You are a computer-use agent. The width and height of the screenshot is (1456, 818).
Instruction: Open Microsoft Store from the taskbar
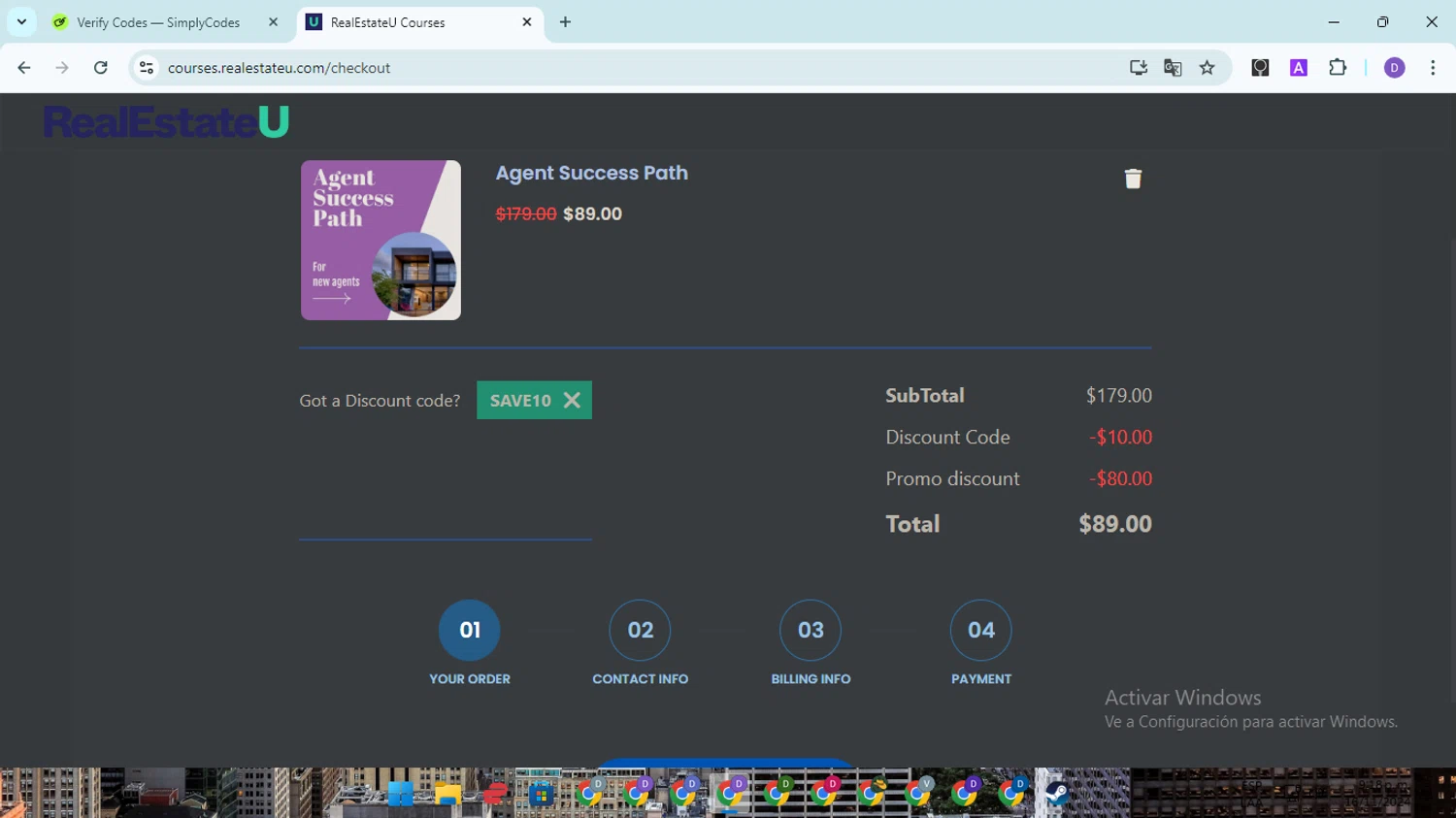click(x=542, y=794)
